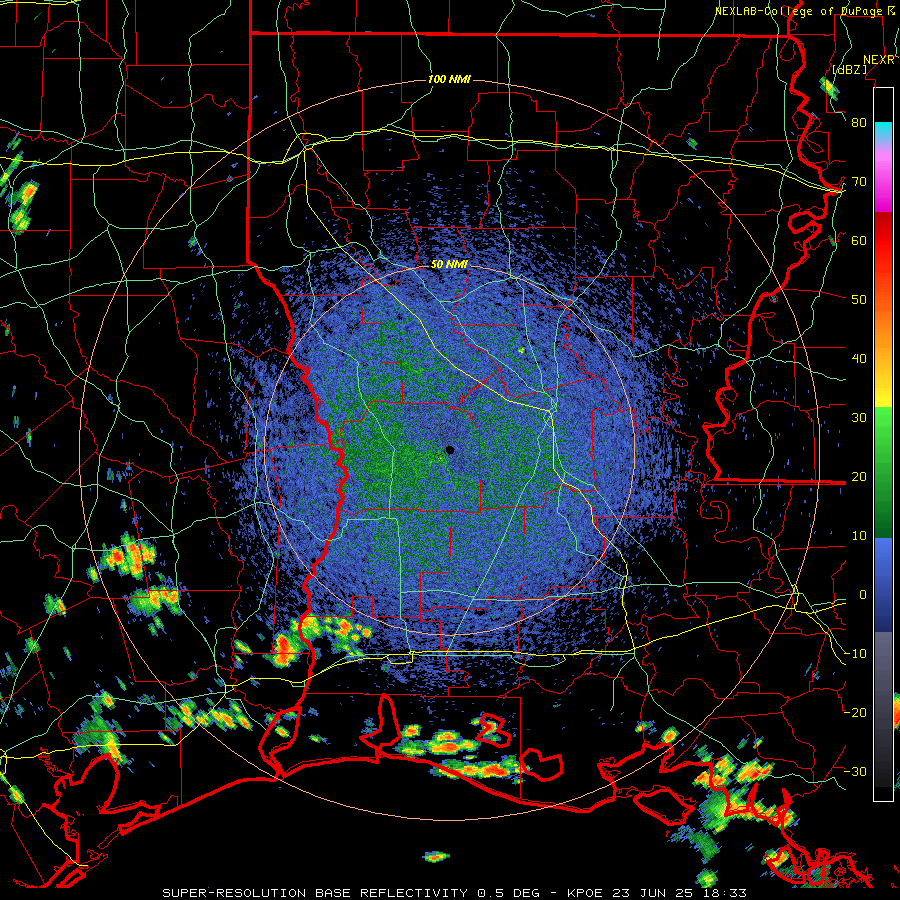
Task: Click the cyan top segment of color bar
Action: (x=883, y=133)
